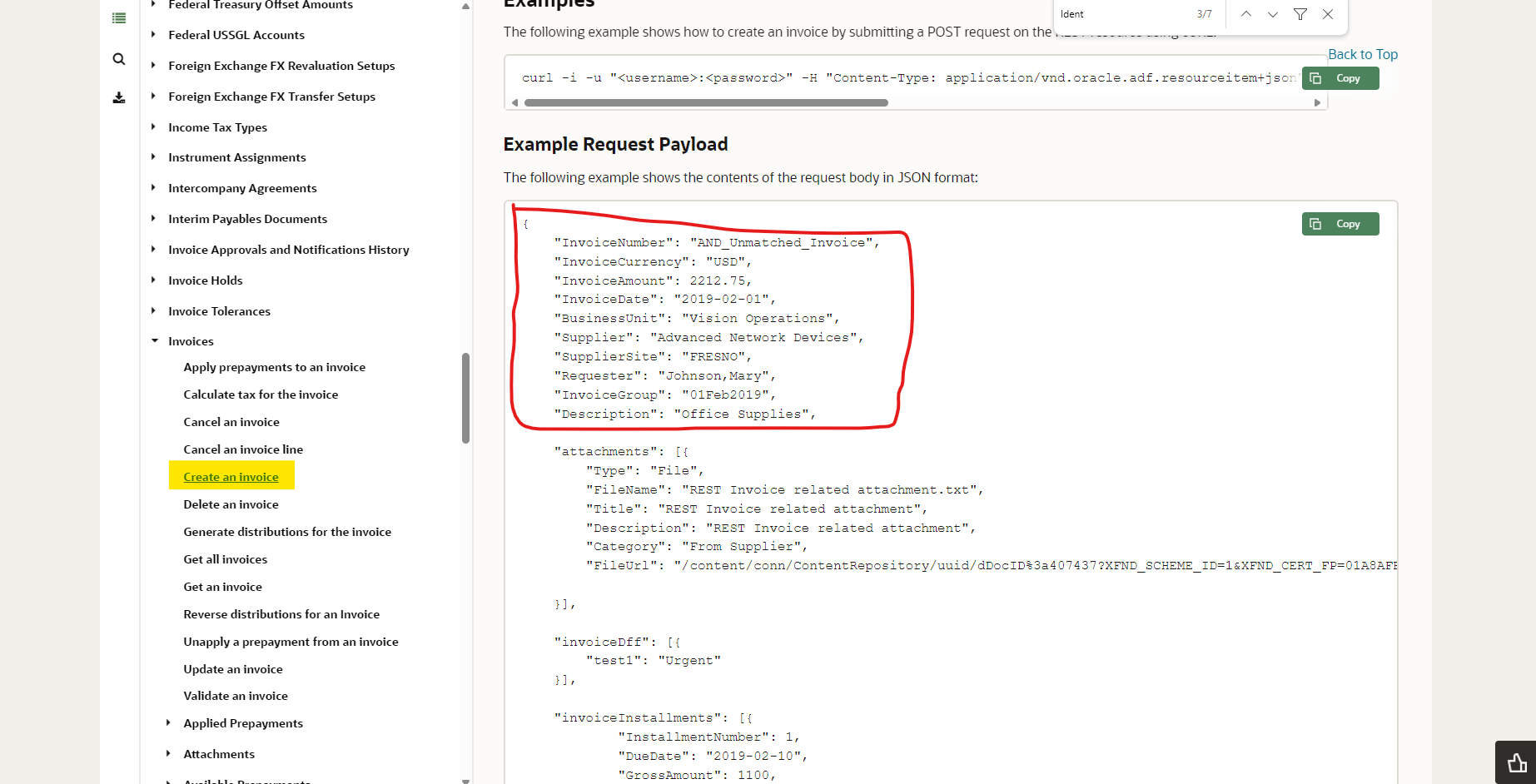
Task: Expand Applied Prepayments node
Action: [168, 723]
